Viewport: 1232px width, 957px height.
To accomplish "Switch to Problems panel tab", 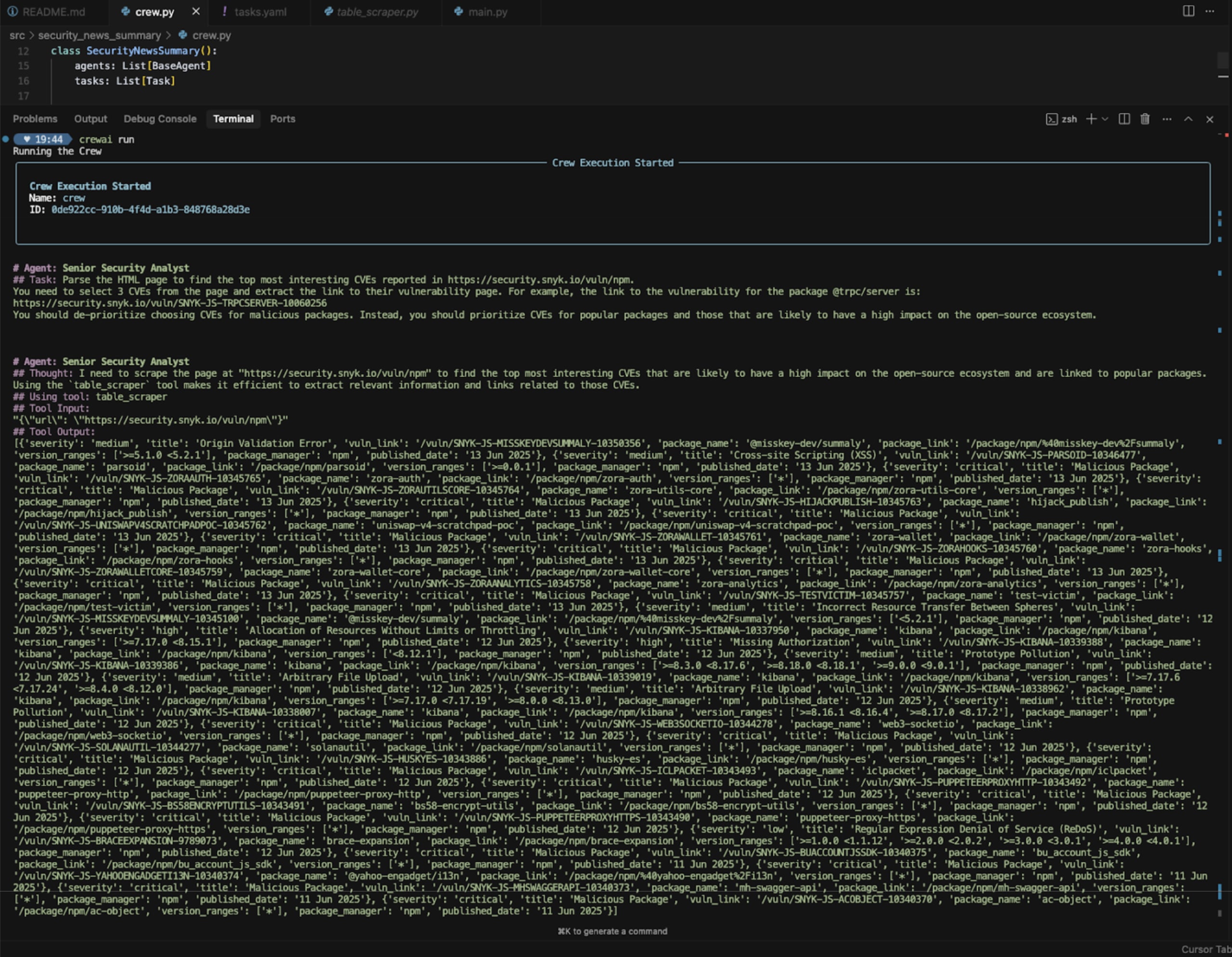I will coord(35,119).
